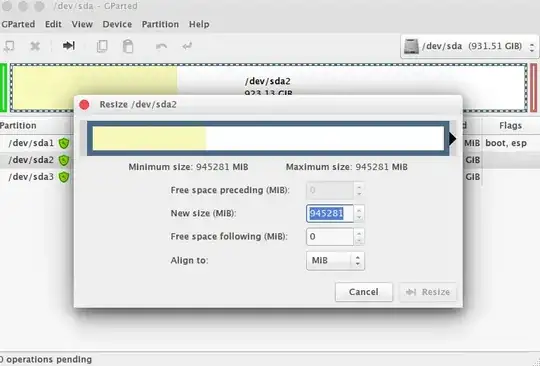Screen dimensions: 540x366
Task: Click the New size (MiB) input field
Action: pyautogui.click(x=330, y=213)
